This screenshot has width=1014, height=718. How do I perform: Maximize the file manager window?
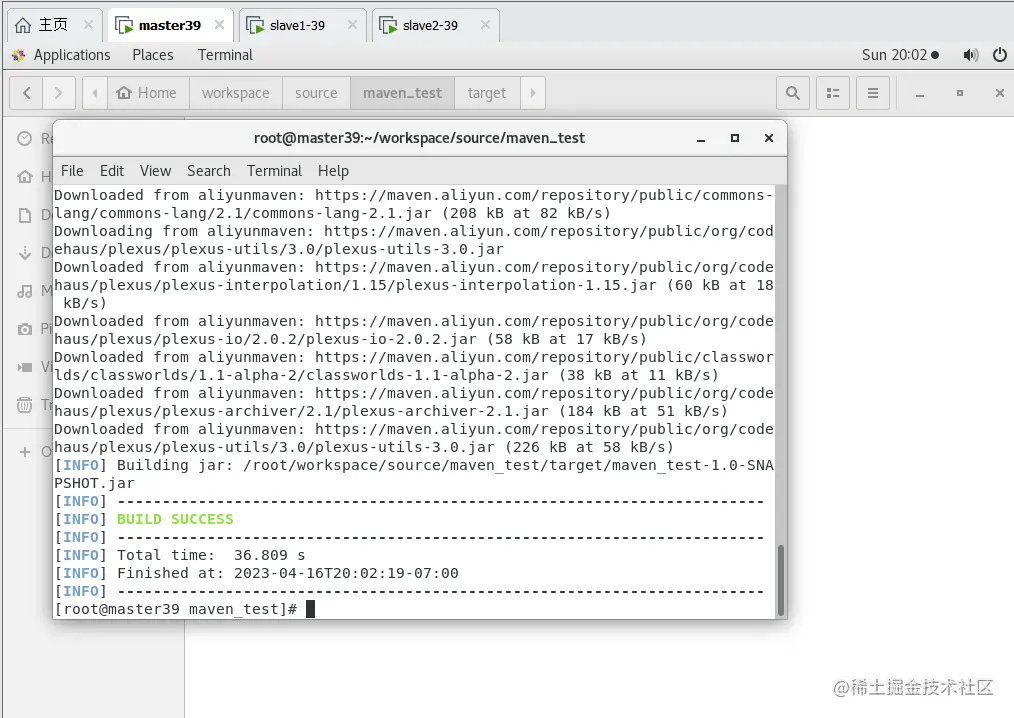tap(960, 93)
